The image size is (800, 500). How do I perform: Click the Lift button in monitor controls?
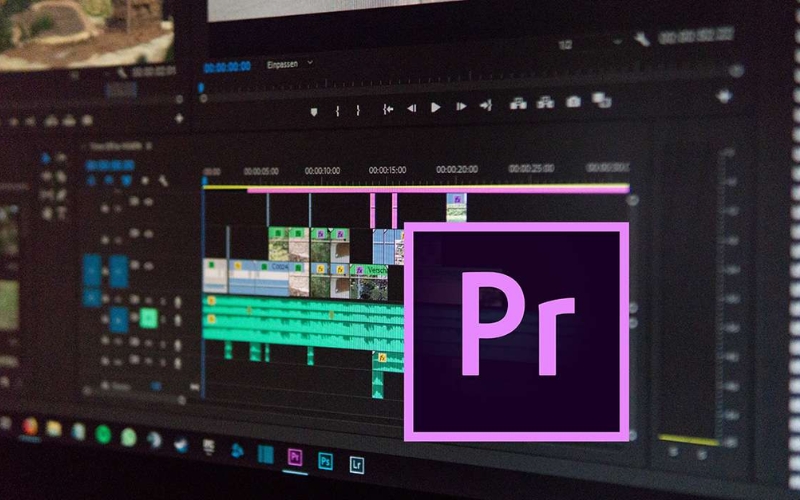(x=519, y=103)
